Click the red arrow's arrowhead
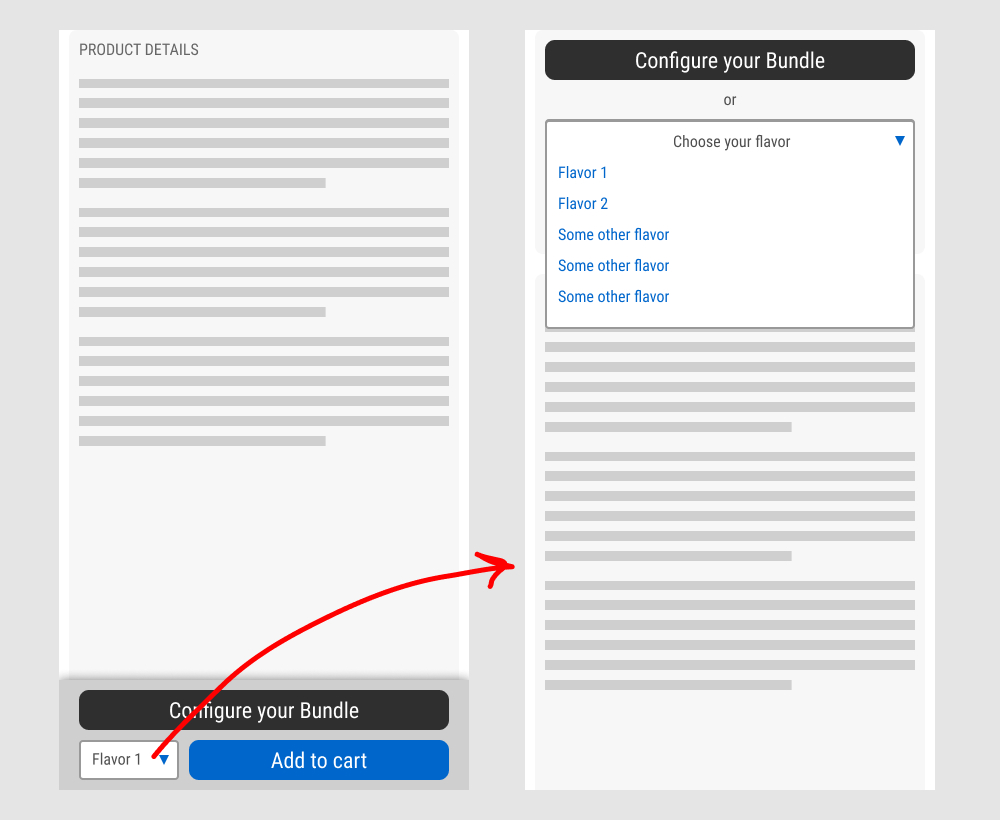 [x=497, y=568]
